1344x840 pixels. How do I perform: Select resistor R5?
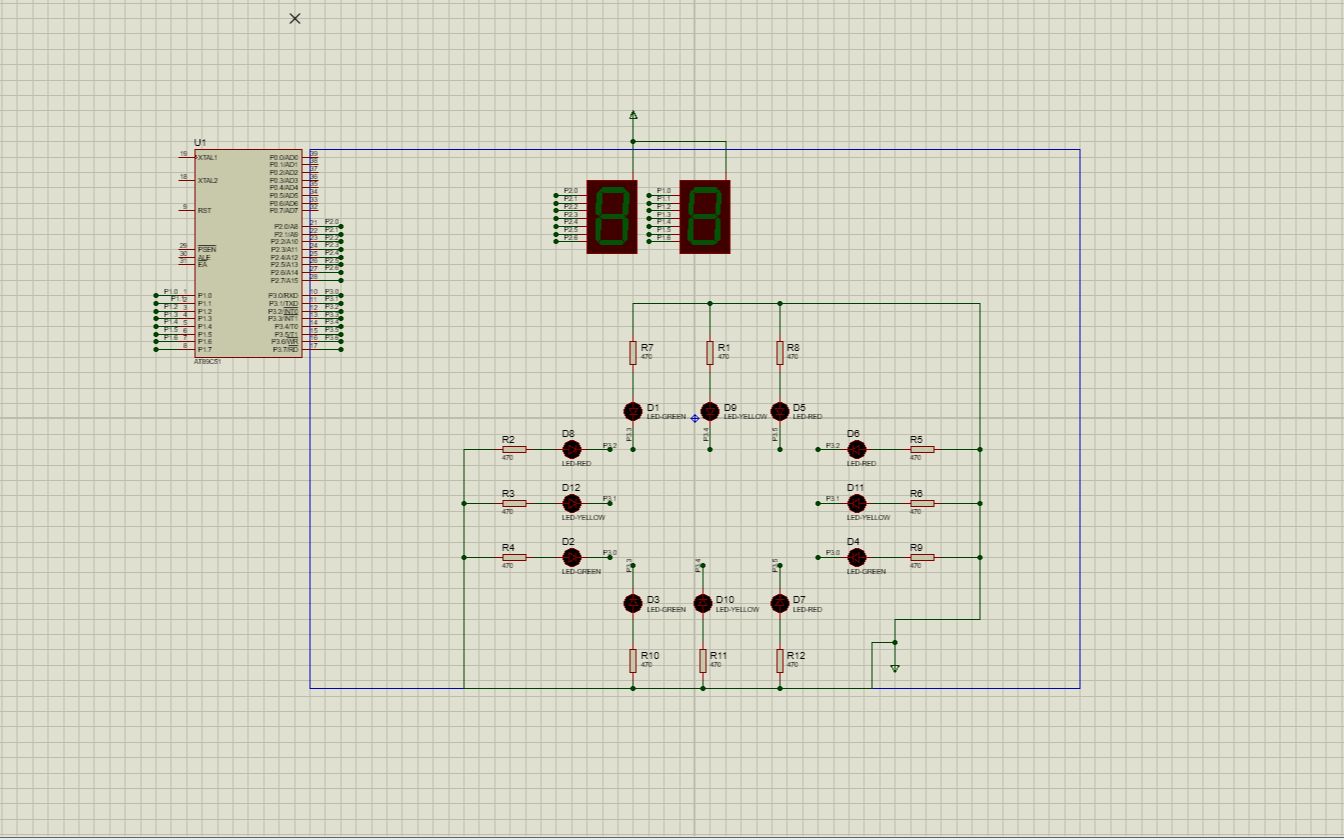click(x=922, y=449)
